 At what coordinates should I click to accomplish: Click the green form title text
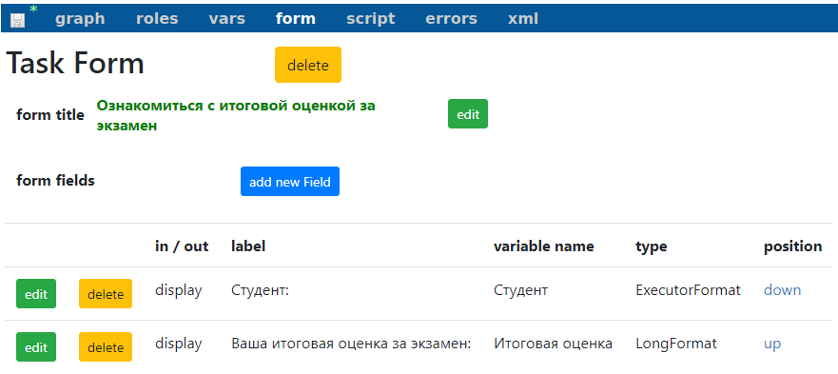coord(236,116)
